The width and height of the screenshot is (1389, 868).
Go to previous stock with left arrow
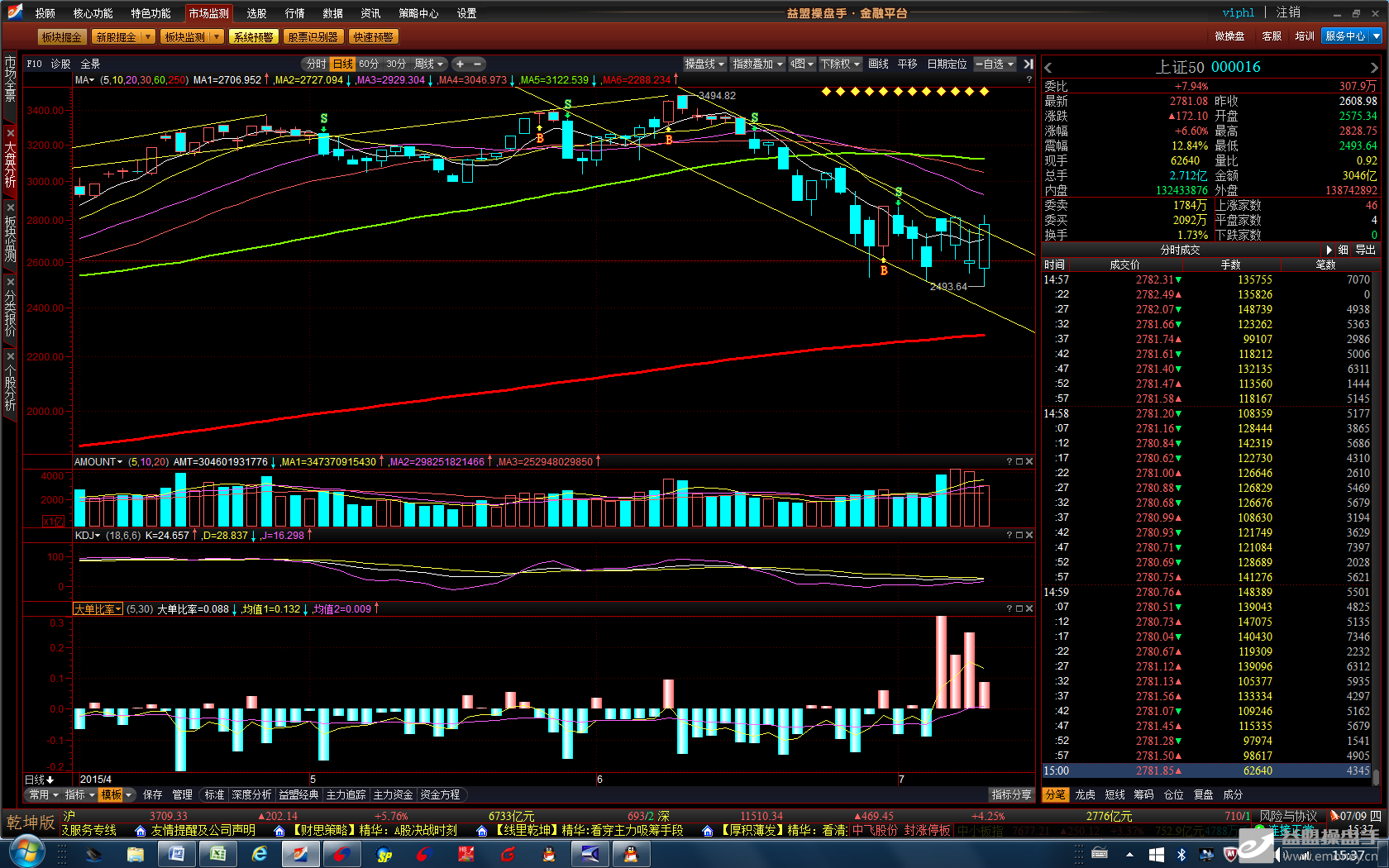1048,68
